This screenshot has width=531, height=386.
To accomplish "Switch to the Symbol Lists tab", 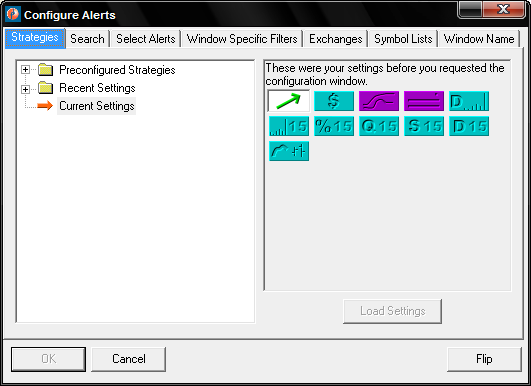I will click(403, 39).
